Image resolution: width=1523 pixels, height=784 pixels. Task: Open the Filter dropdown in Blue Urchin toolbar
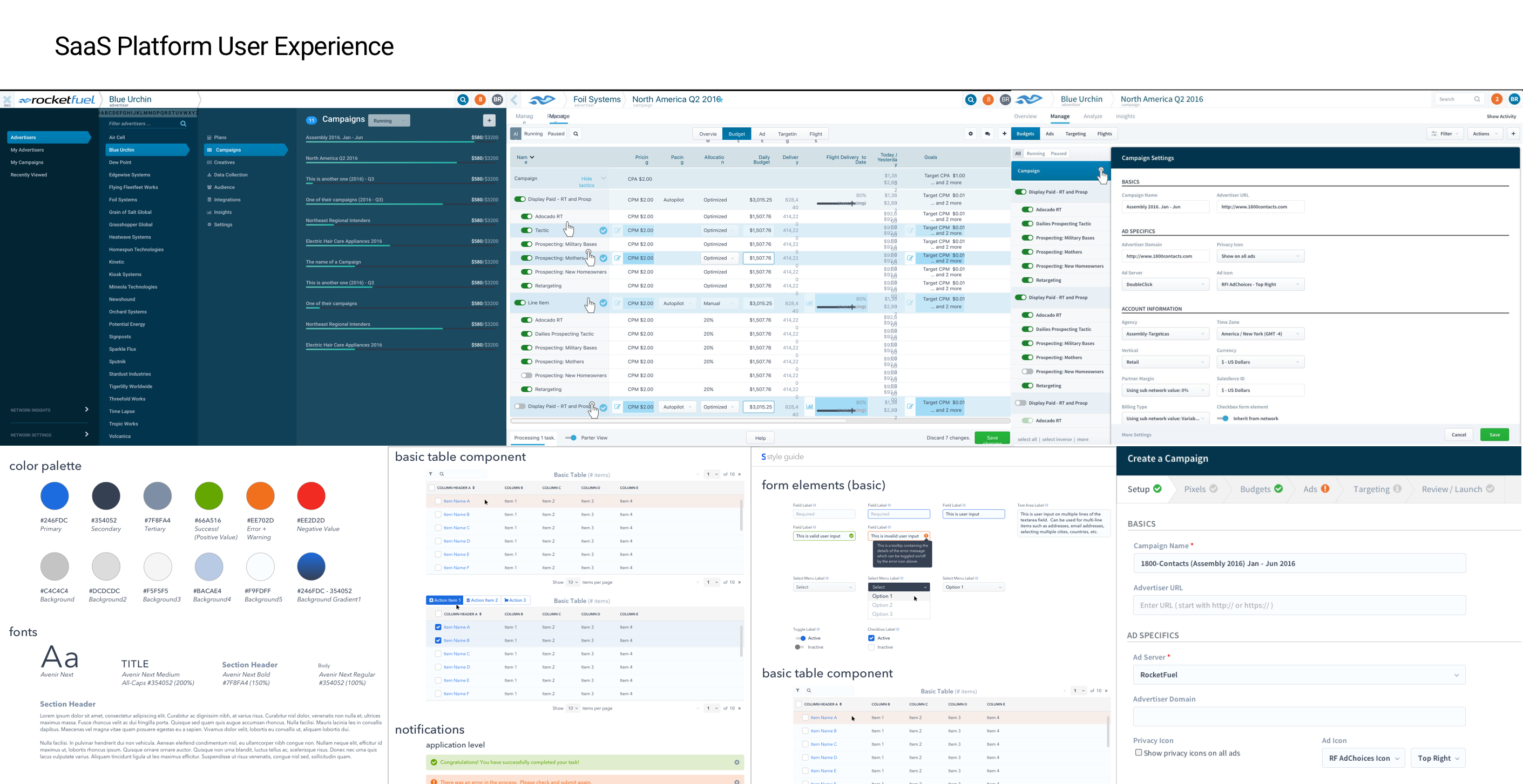click(1445, 134)
